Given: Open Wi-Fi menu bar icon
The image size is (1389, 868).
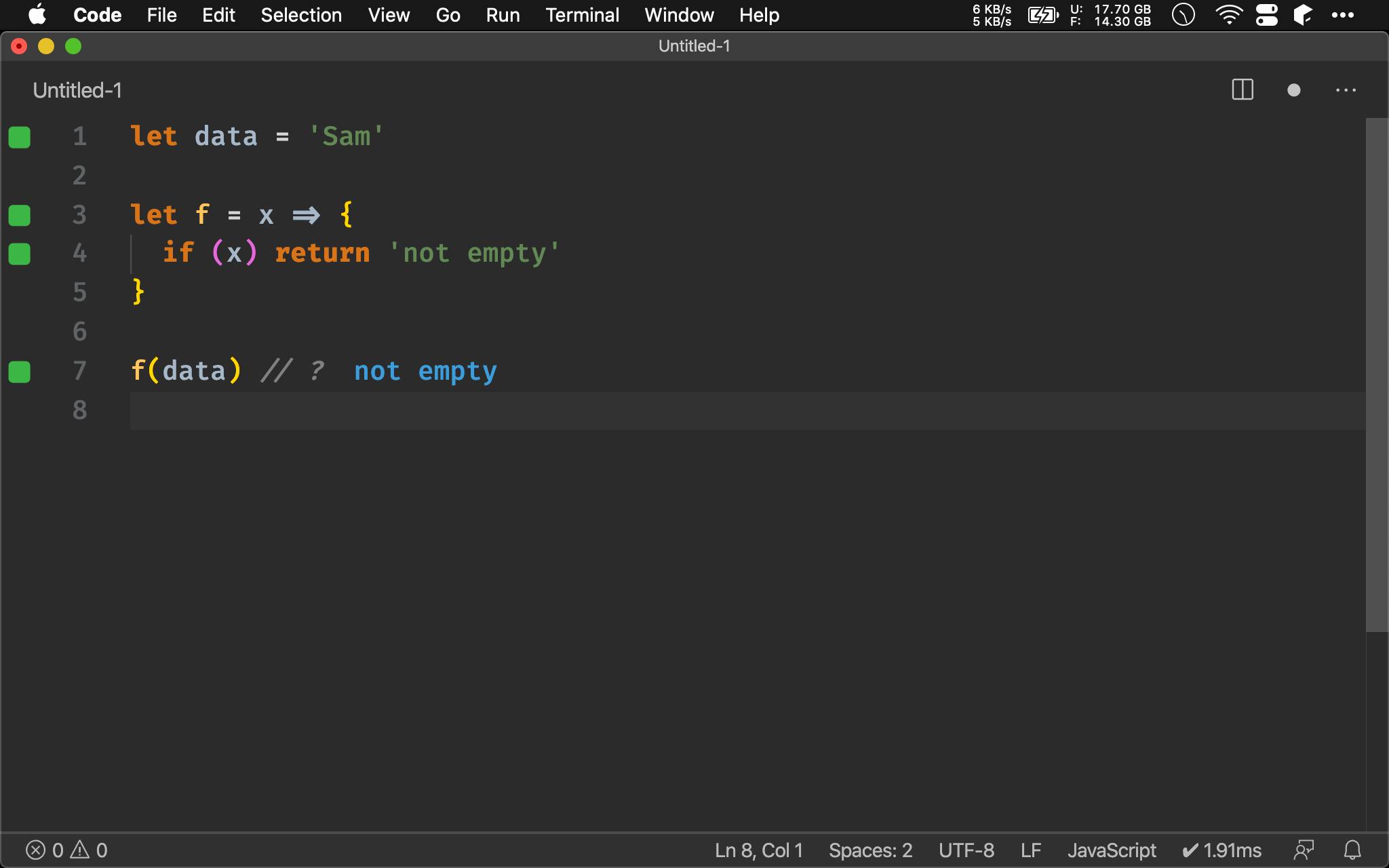Looking at the screenshot, I should click(1229, 15).
